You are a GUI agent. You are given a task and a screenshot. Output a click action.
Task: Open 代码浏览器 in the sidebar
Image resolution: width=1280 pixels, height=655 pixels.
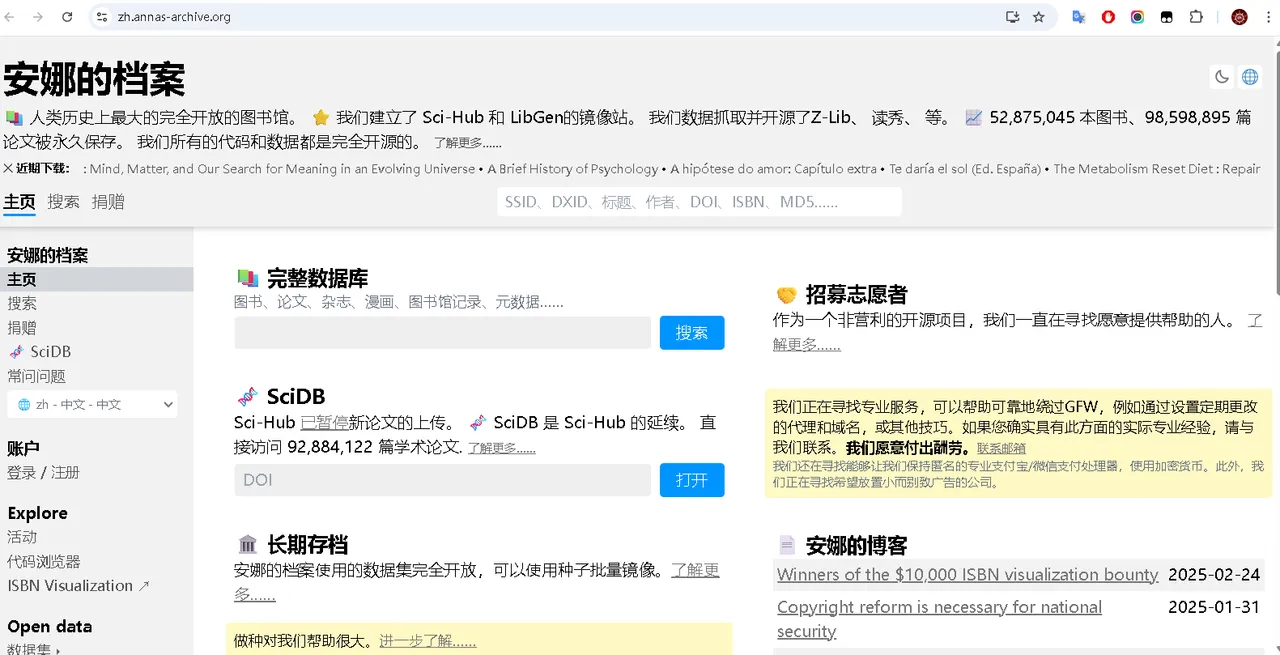(44, 562)
